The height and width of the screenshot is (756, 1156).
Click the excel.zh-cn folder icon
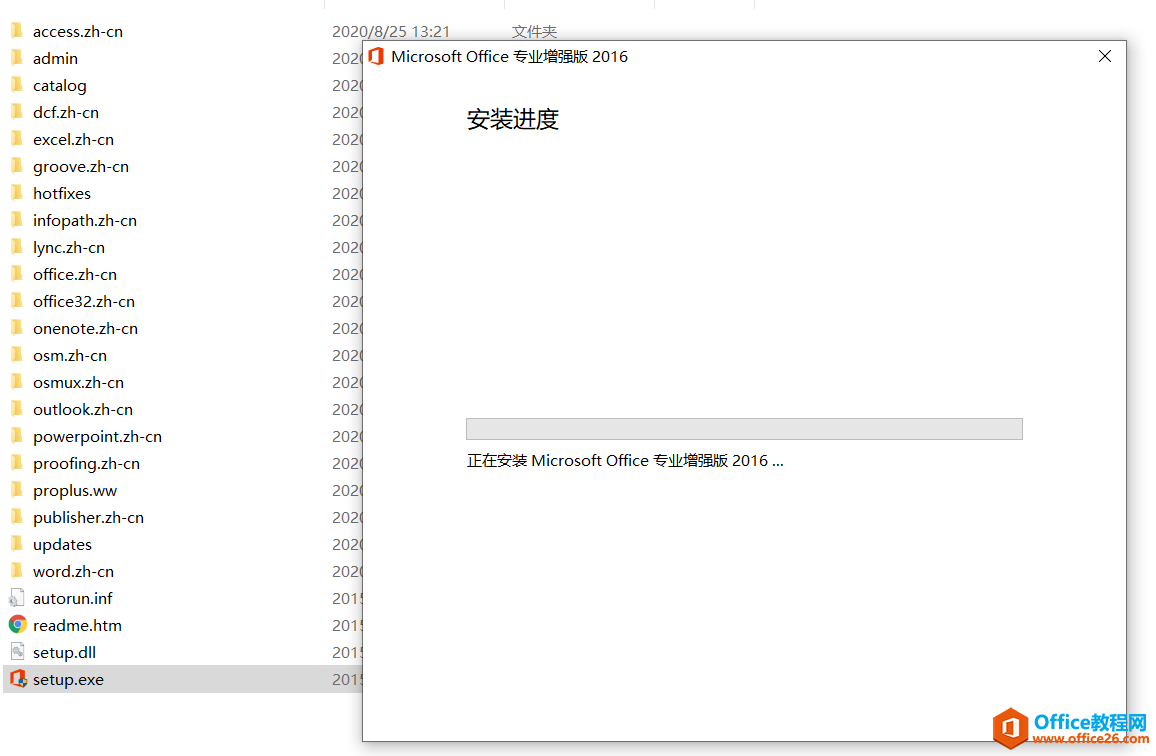click(17, 139)
